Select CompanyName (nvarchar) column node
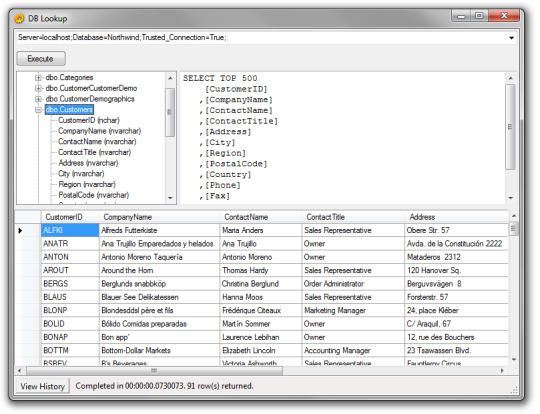The image size is (540, 414). tap(100, 131)
